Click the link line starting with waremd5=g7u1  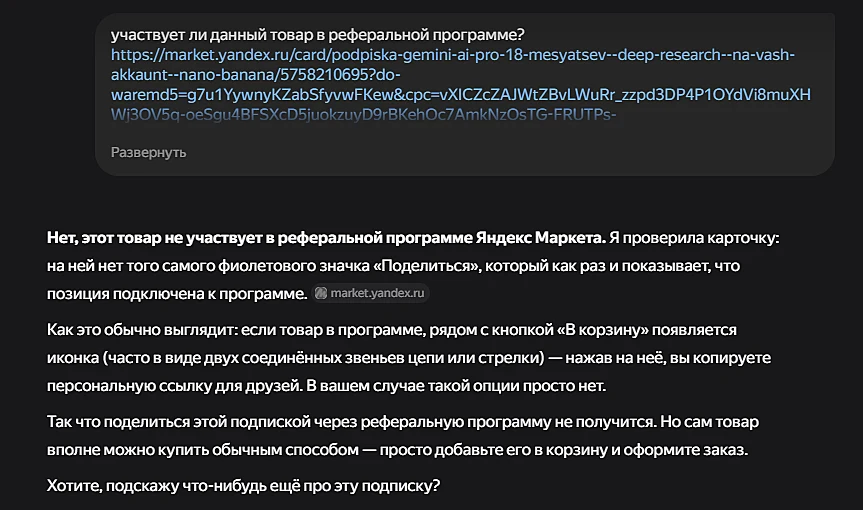pos(461,95)
